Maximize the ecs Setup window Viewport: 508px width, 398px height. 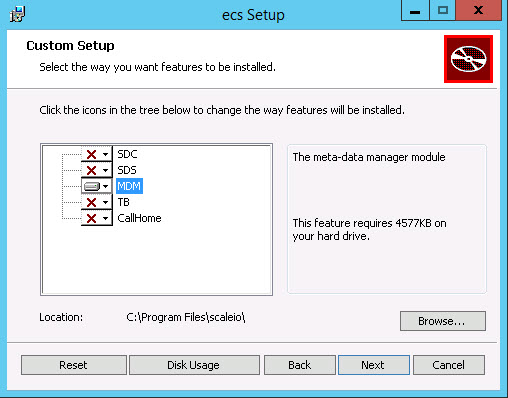(443, 11)
